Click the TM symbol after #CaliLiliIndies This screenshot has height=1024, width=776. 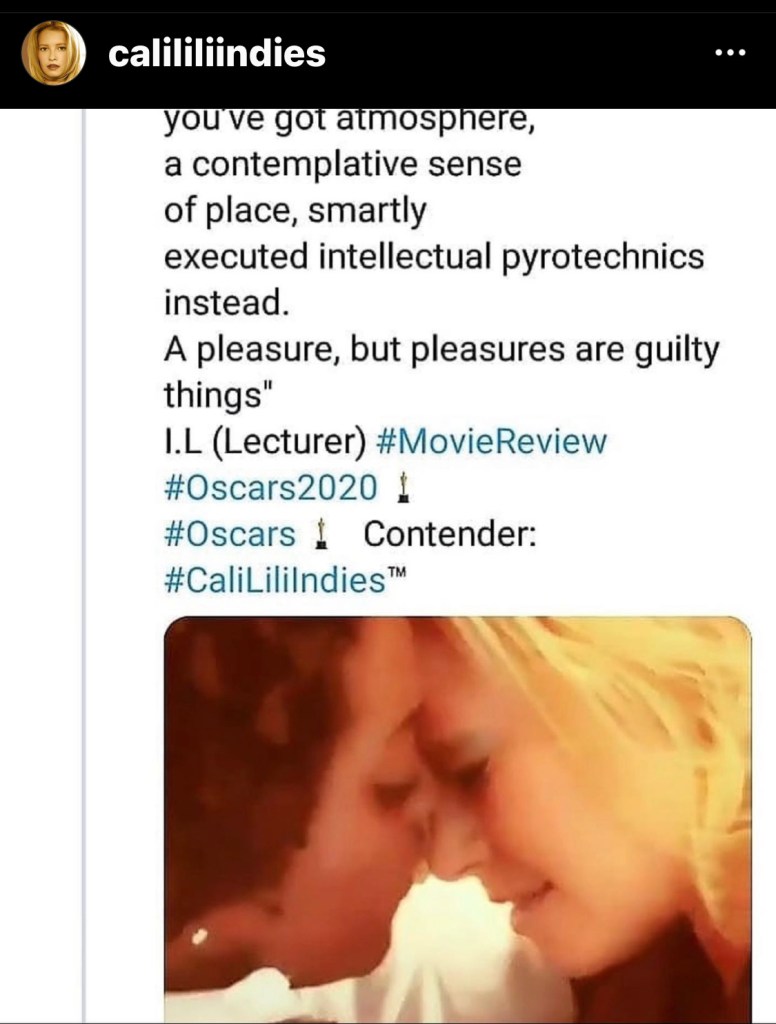point(398,574)
